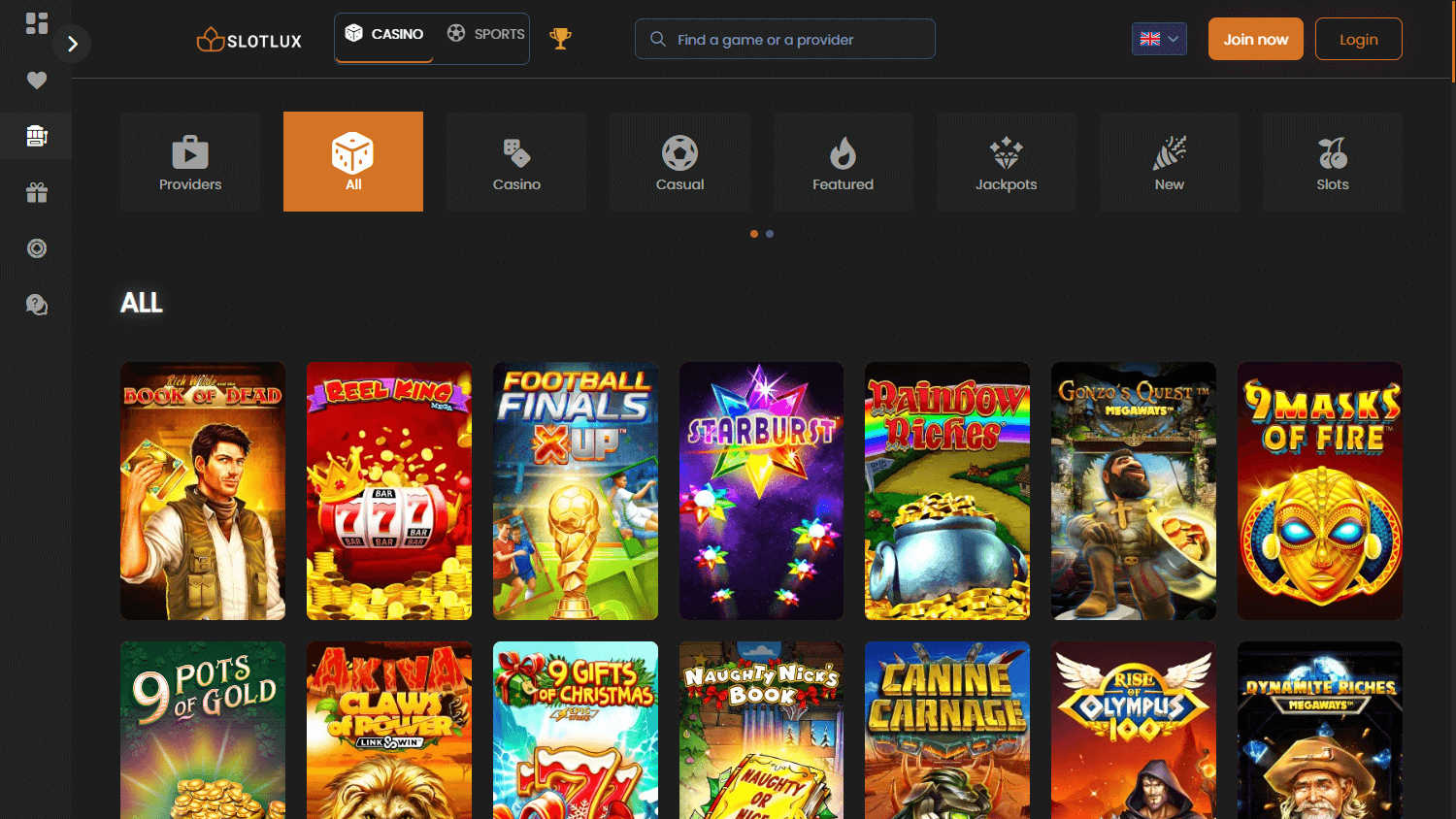Open the Login page
Image resolution: width=1456 pixels, height=819 pixels.
coord(1358,39)
